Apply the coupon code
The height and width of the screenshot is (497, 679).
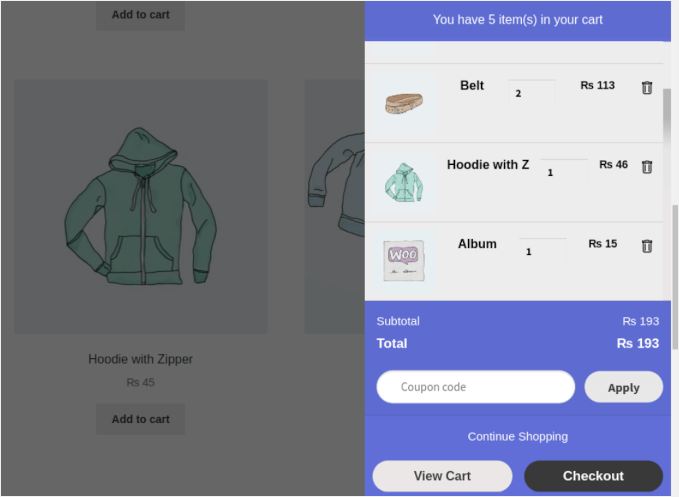click(623, 387)
